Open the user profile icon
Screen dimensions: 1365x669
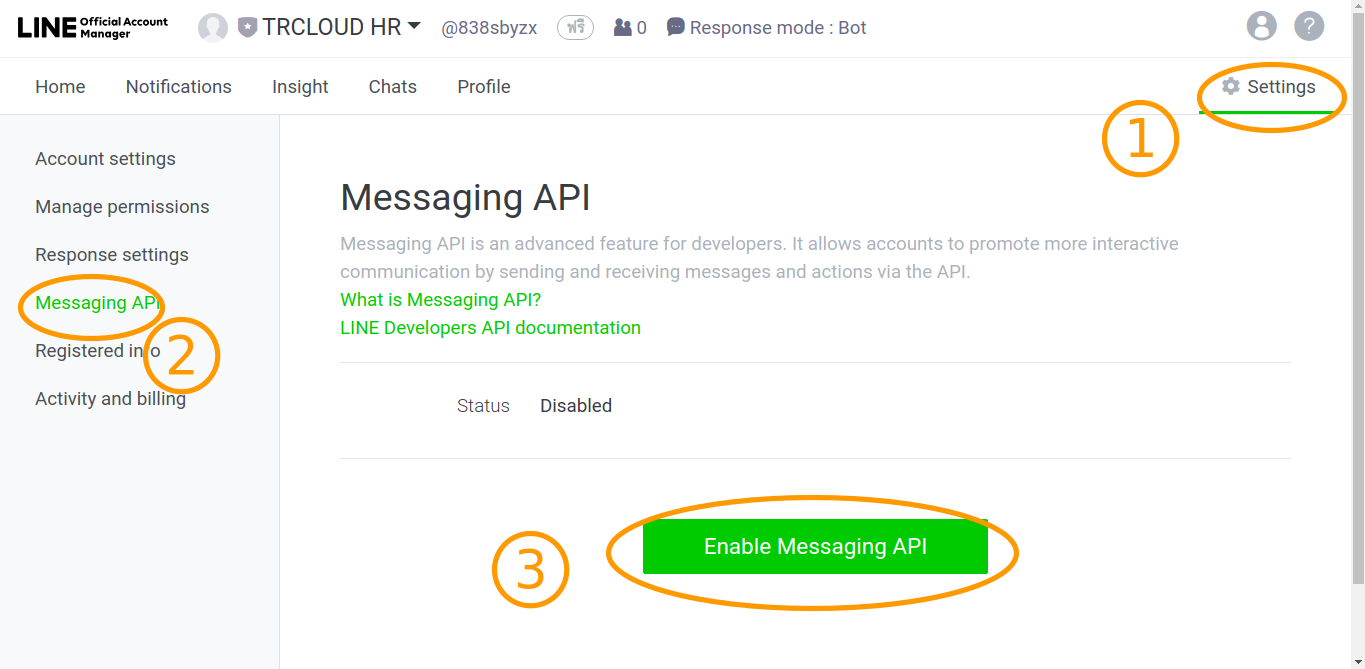point(1262,26)
